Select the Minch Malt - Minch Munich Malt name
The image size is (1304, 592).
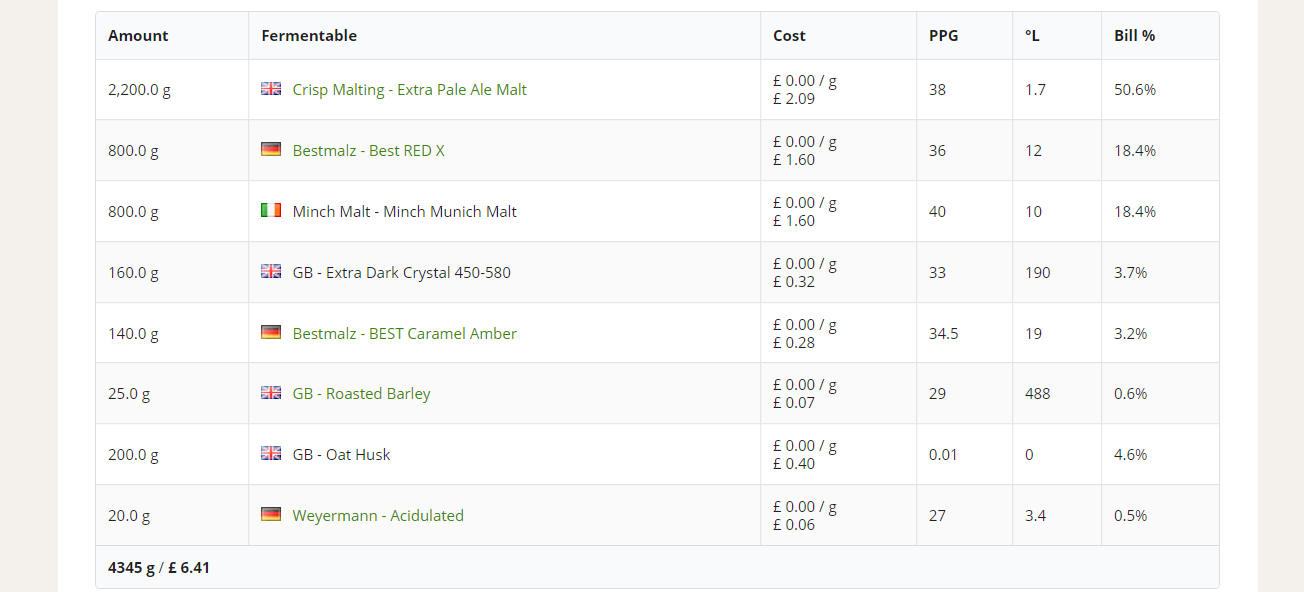pyautogui.click(x=405, y=211)
